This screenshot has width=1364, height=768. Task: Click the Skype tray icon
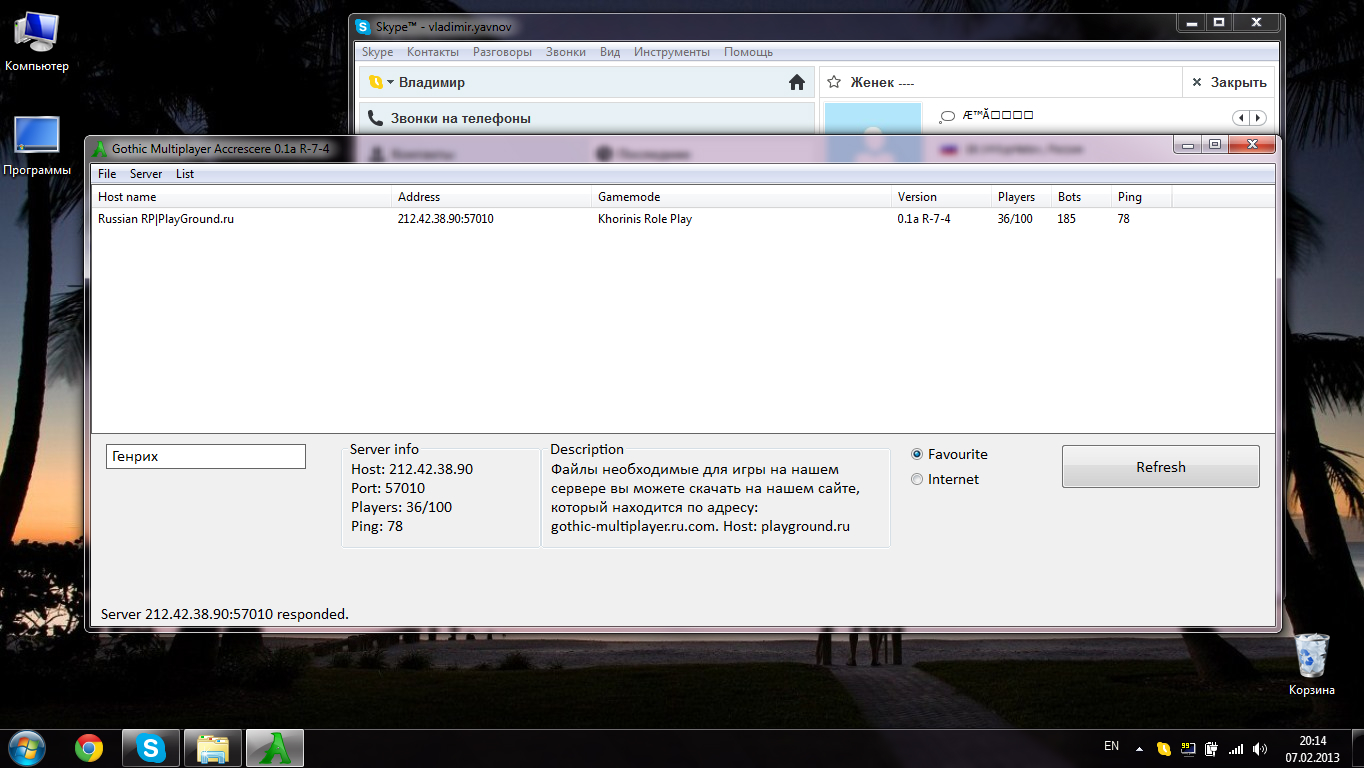(x=1163, y=748)
